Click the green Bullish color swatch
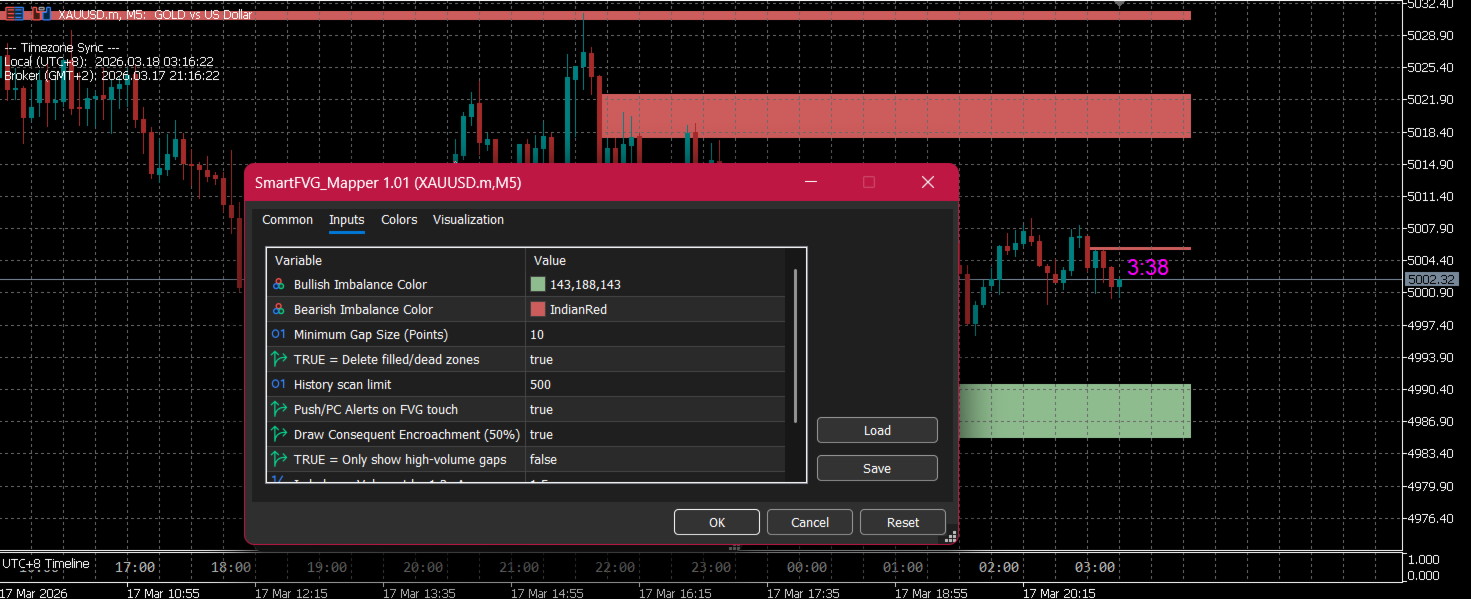The width and height of the screenshot is (1471, 599). (x=538, y=285)
